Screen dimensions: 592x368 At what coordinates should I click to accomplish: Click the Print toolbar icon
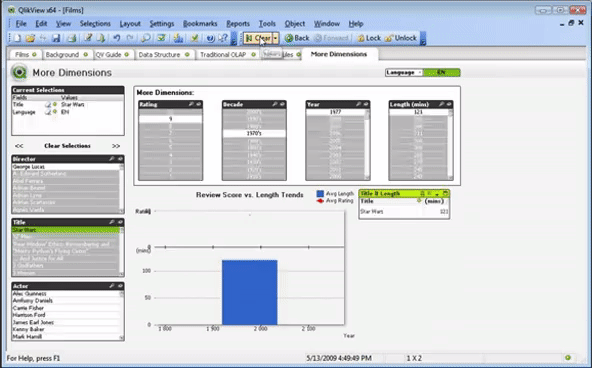[x=72, y=38]
